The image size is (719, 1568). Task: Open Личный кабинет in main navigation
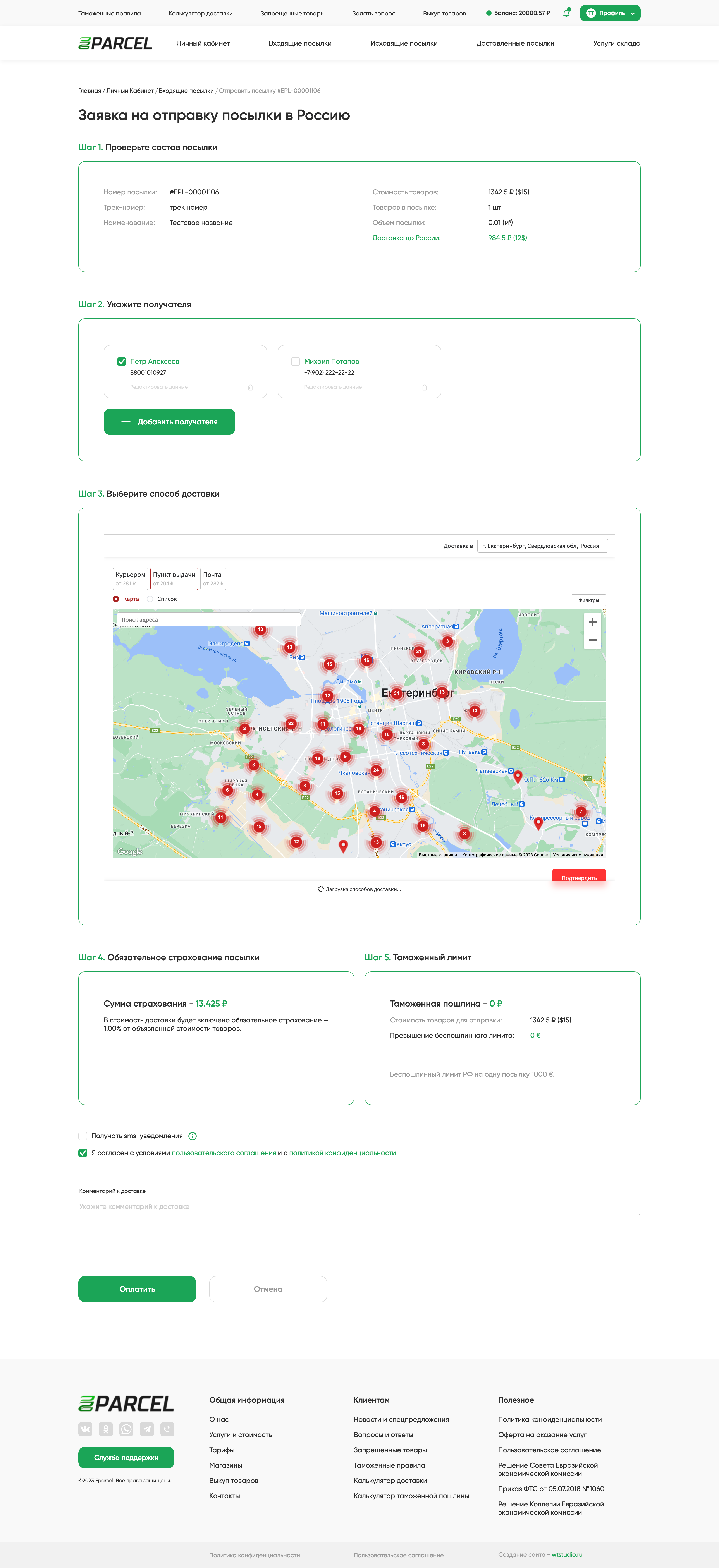coord(203,43)
